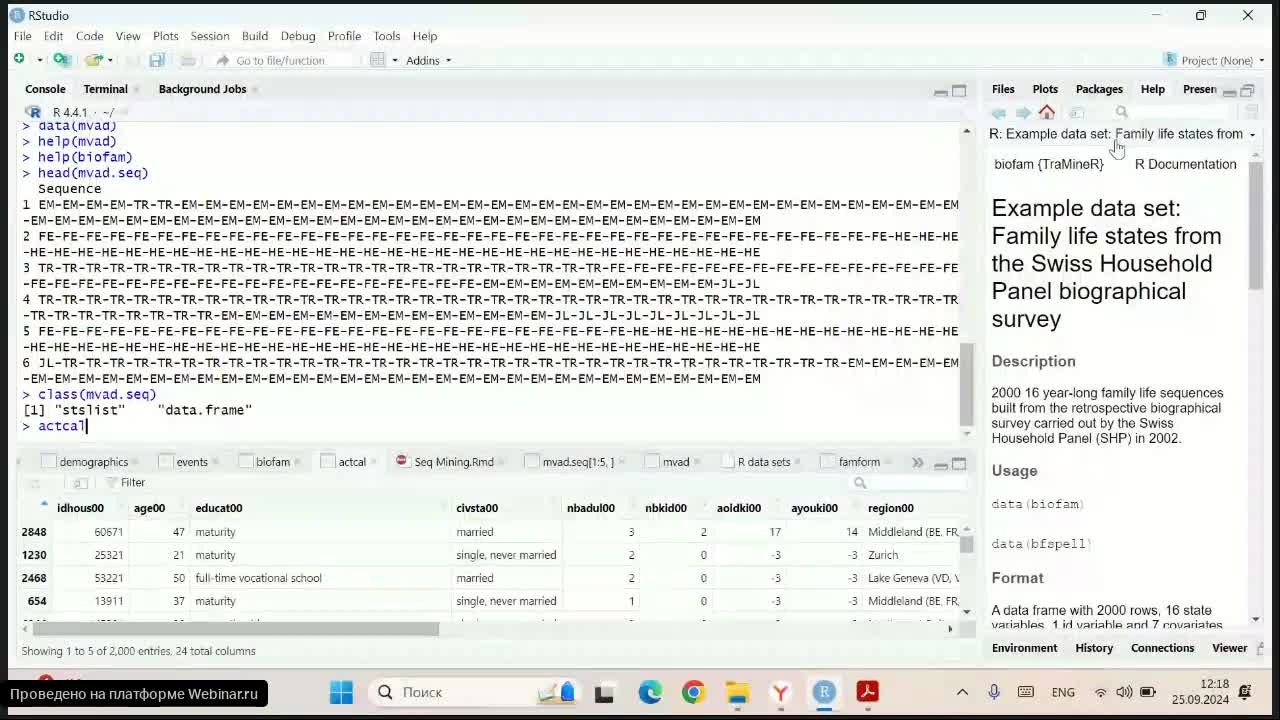The image size is (1280, 720).
Task: Click the Filter funnel icon in data viewer
Action: [x=110, y=483]
